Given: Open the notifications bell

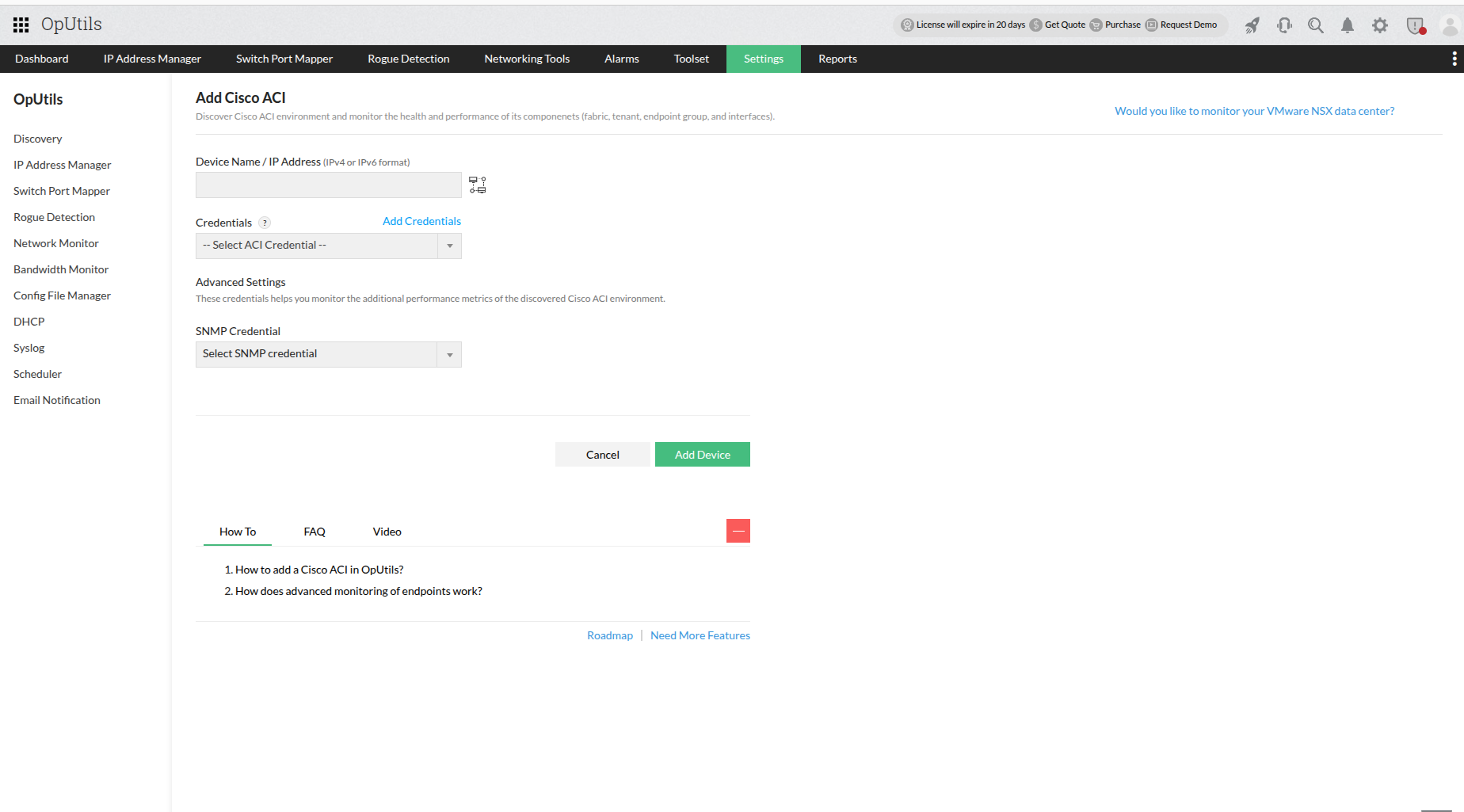Looking at the screenshot, I should coord(1348,25).
